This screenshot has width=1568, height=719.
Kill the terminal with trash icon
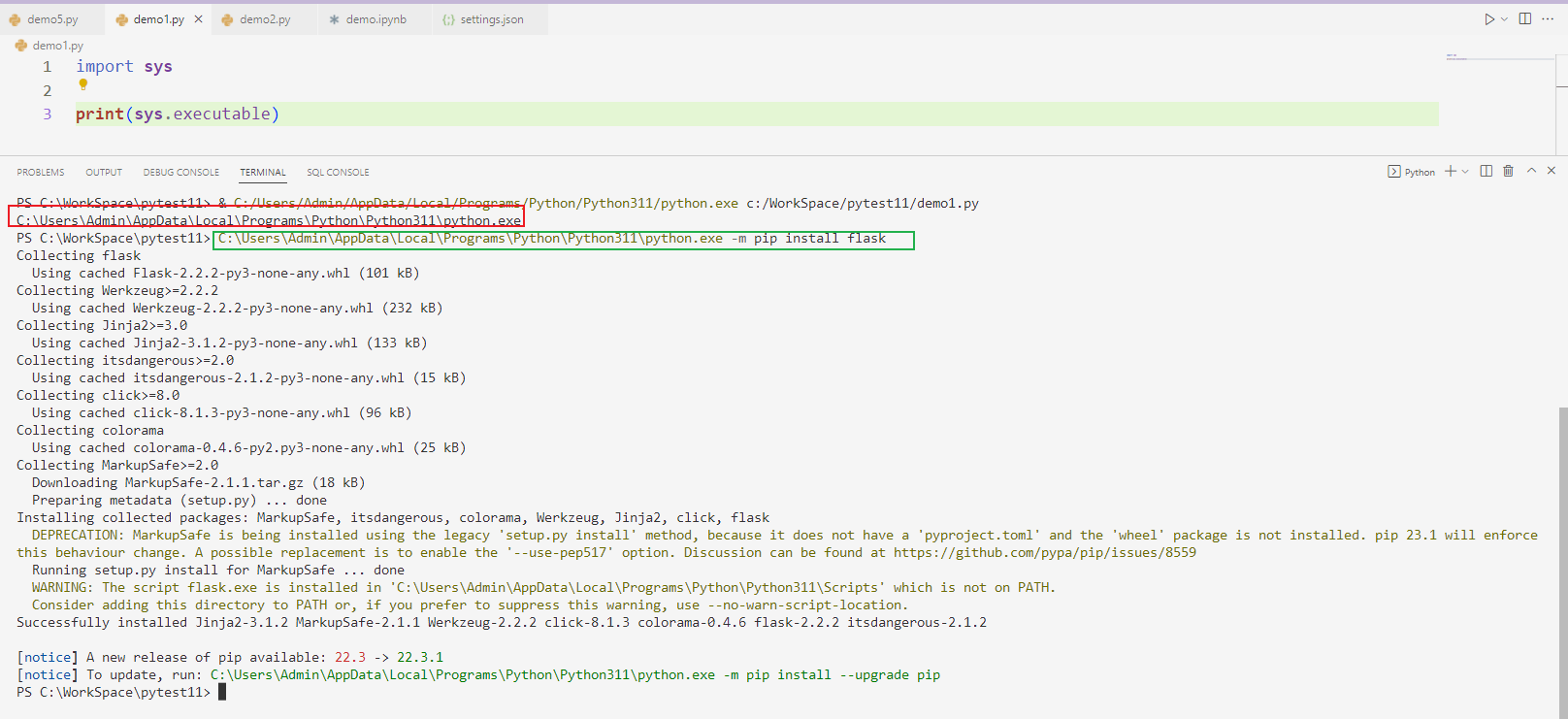point(1508,171)
